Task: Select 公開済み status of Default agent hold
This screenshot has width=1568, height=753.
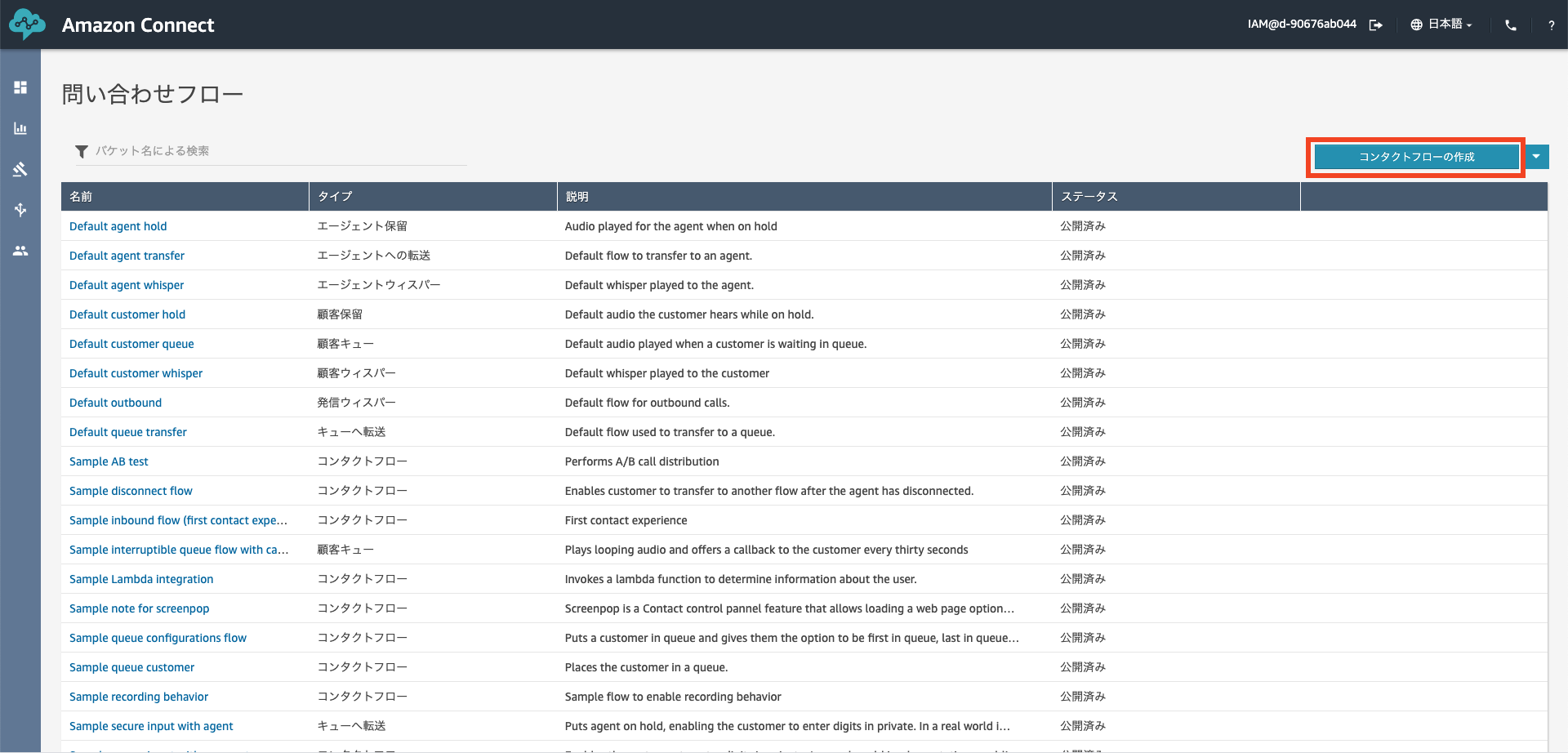Action: click(1083, 226)
